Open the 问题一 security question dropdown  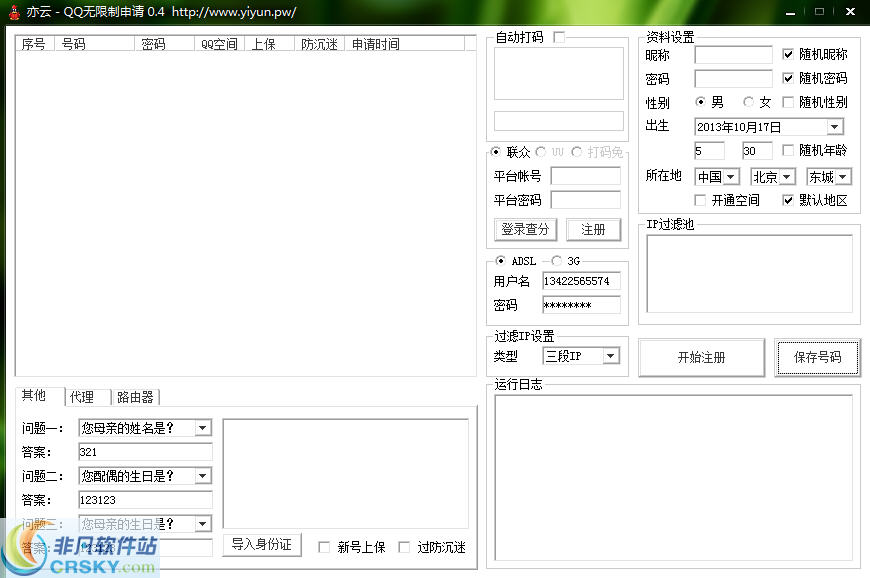(x=204, y=427)
